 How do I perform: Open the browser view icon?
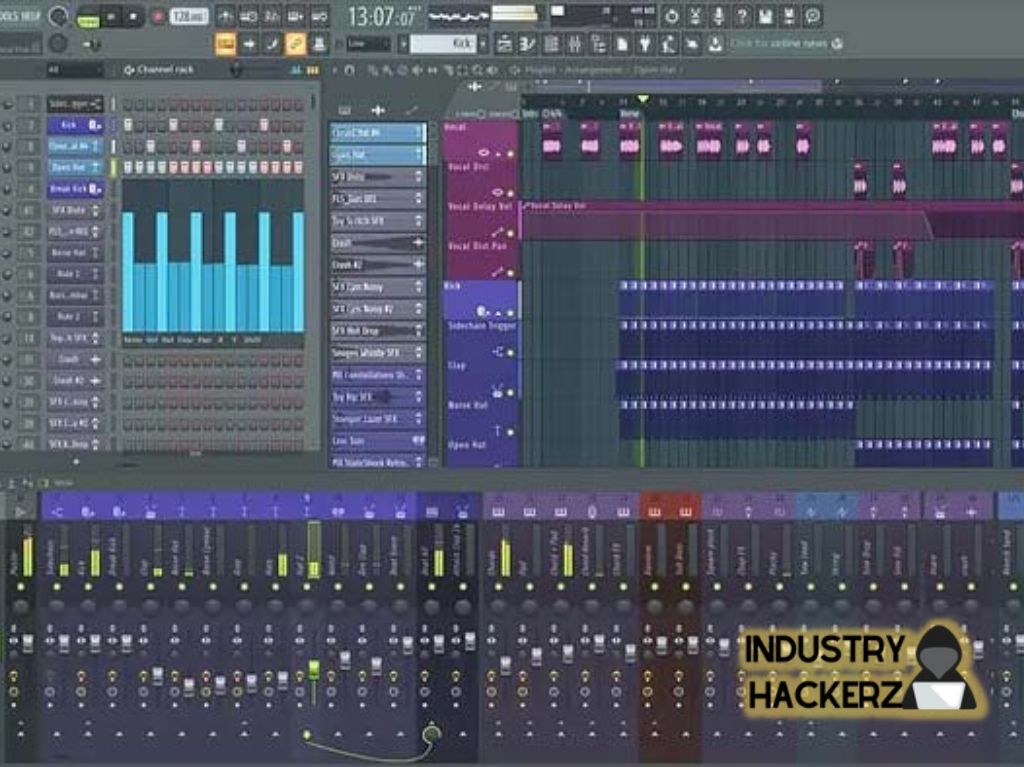tap(598, 44)
